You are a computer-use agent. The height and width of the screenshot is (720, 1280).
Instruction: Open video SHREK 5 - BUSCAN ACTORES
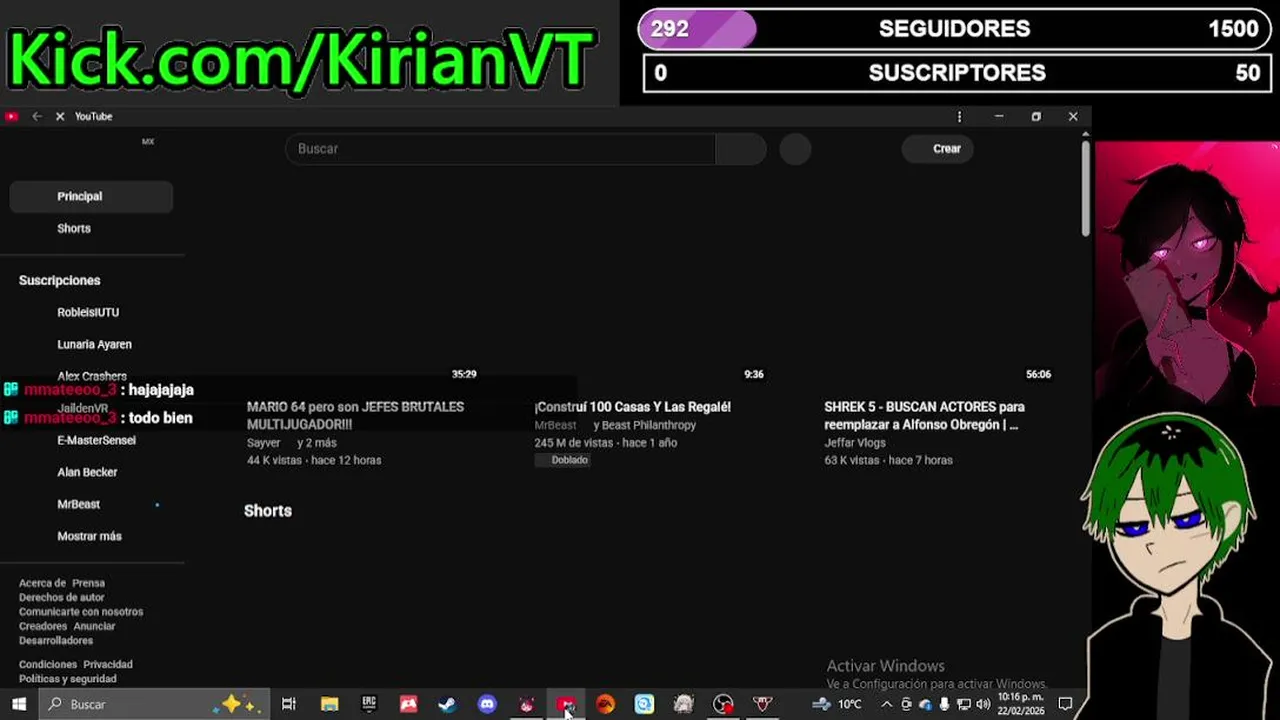pyautogui.click(x=924, y=416)
